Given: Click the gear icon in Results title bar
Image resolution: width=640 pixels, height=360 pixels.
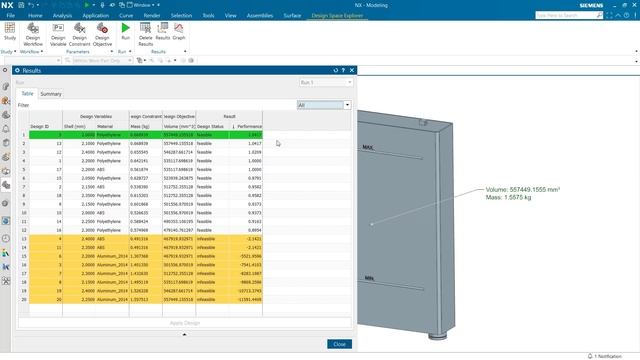Looking at the screenshot, I should [17, 70].
